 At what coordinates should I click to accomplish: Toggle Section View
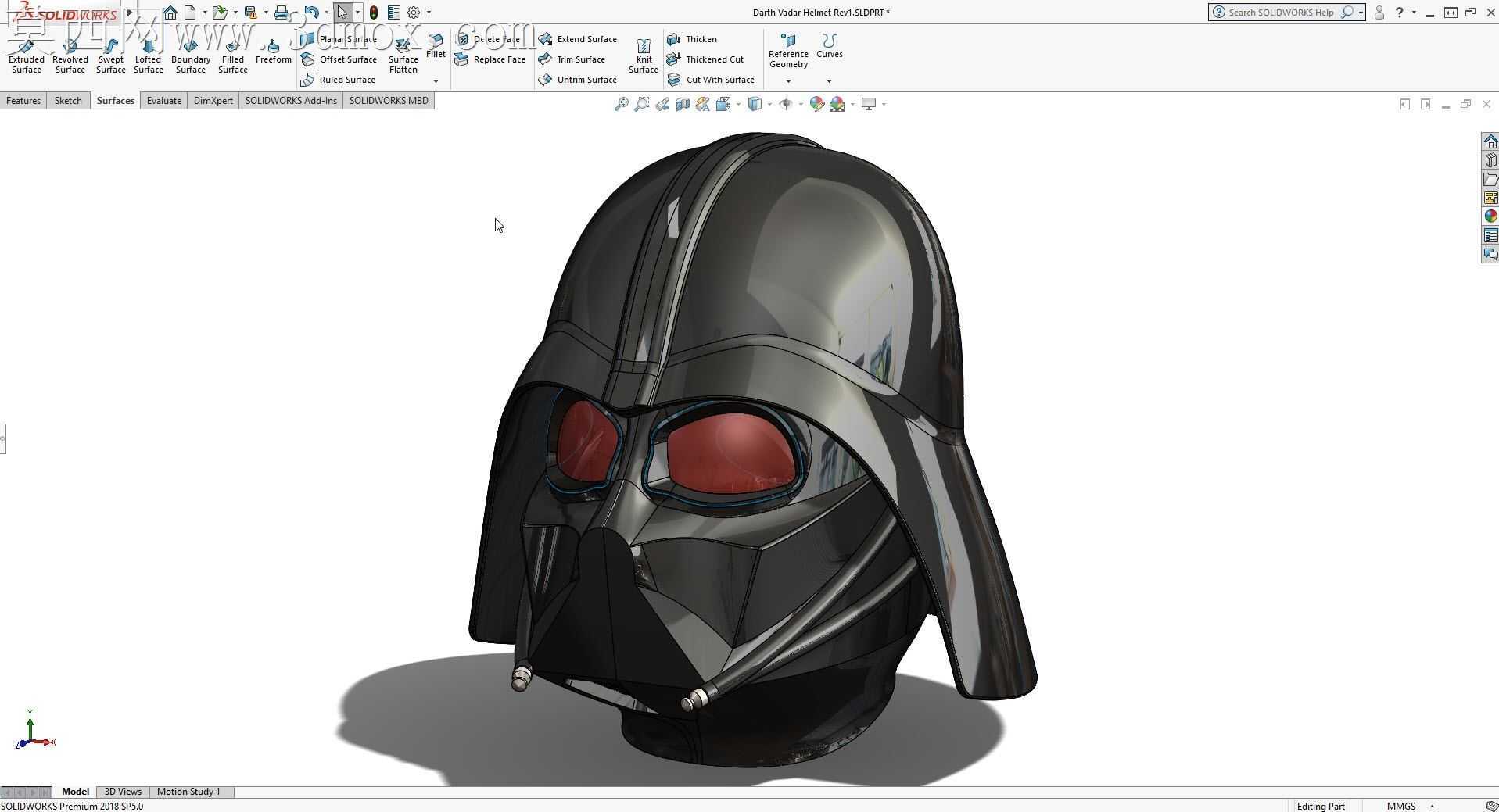[x=683, y=104]
